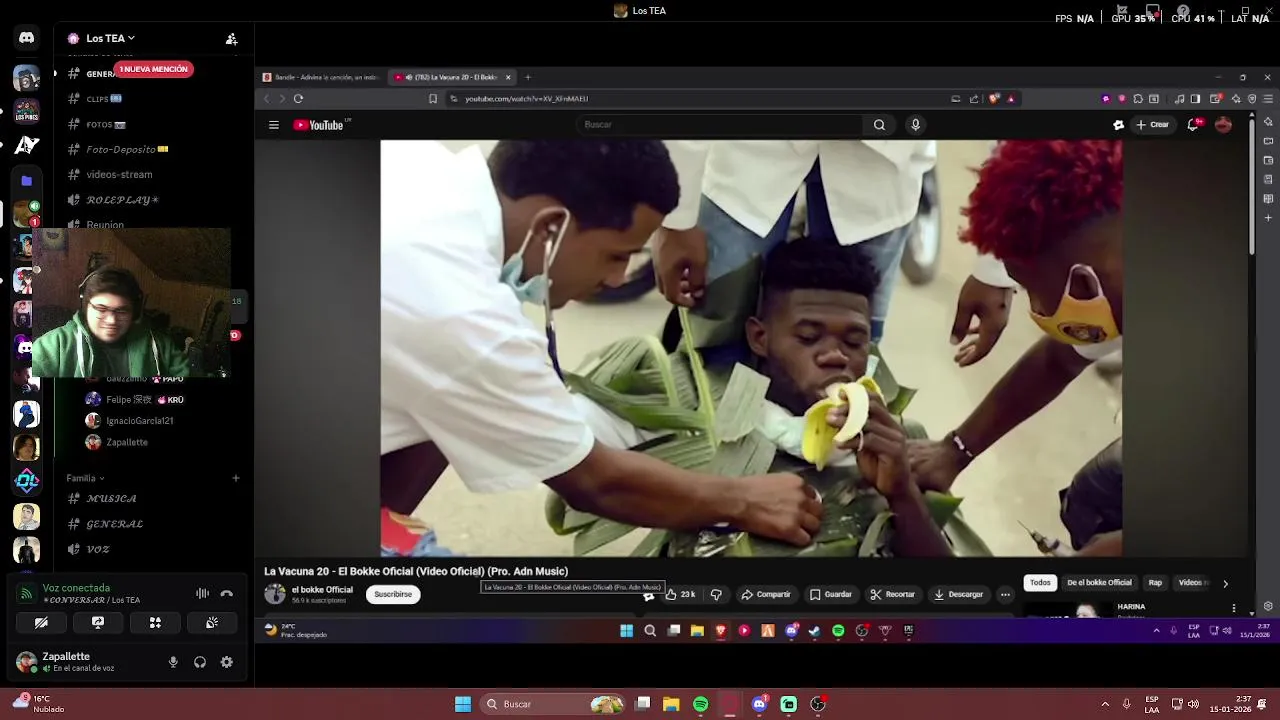The height and width of the screenshot is (720, 1280).
Task: Bookmark this page in the address bar
Action: (x=433, y=99)
